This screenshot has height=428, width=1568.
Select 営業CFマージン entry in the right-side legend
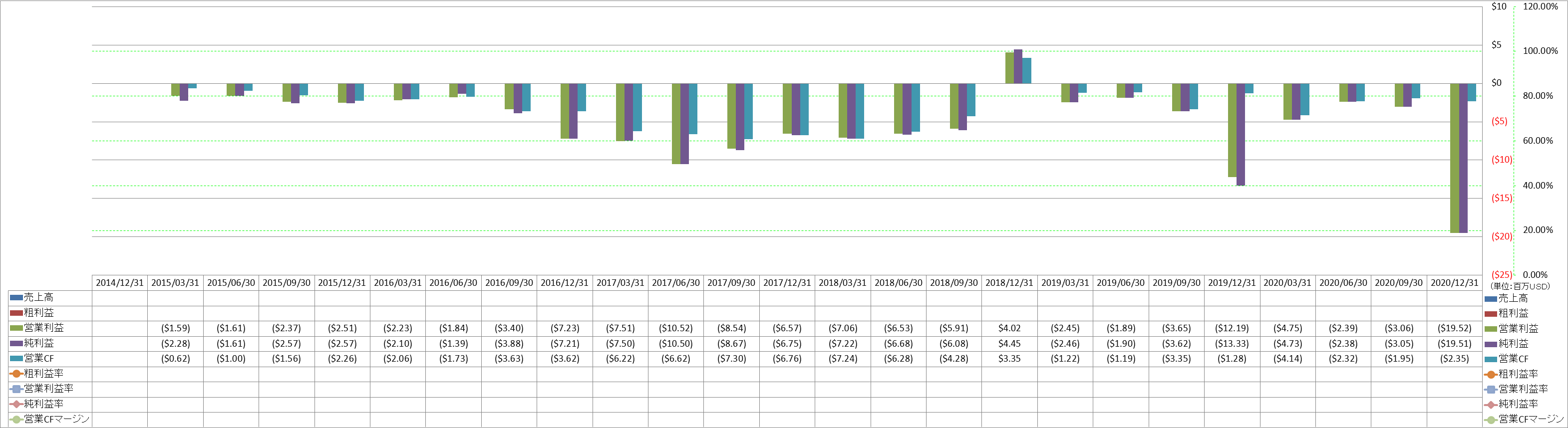(1524, 420)
